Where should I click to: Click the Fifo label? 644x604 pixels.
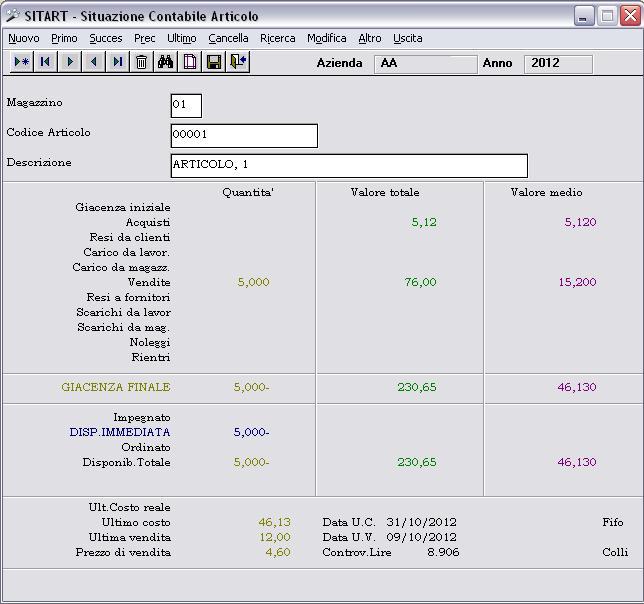(x=613, y=522)
